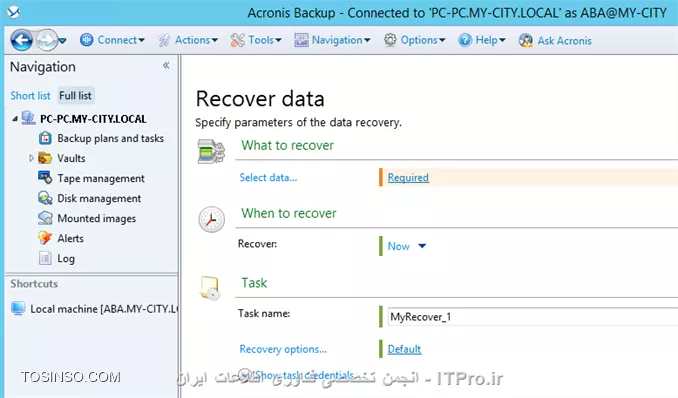Screen dimensions: 678x398
Task: Click the Task section icon
Action: pyautogui.click(x=210, y=288)
